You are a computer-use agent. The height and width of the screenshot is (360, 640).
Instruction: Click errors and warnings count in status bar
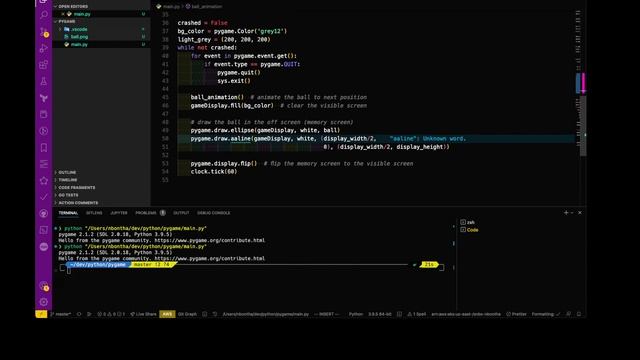coord(111,314)
